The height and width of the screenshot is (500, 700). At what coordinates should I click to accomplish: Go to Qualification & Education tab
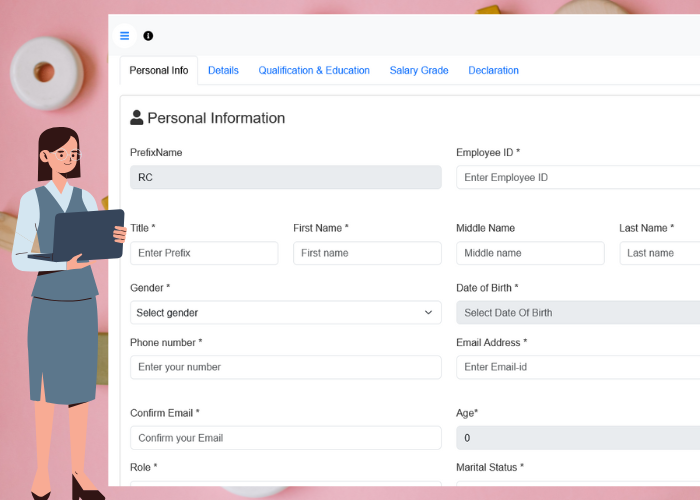tap(314, 71)
